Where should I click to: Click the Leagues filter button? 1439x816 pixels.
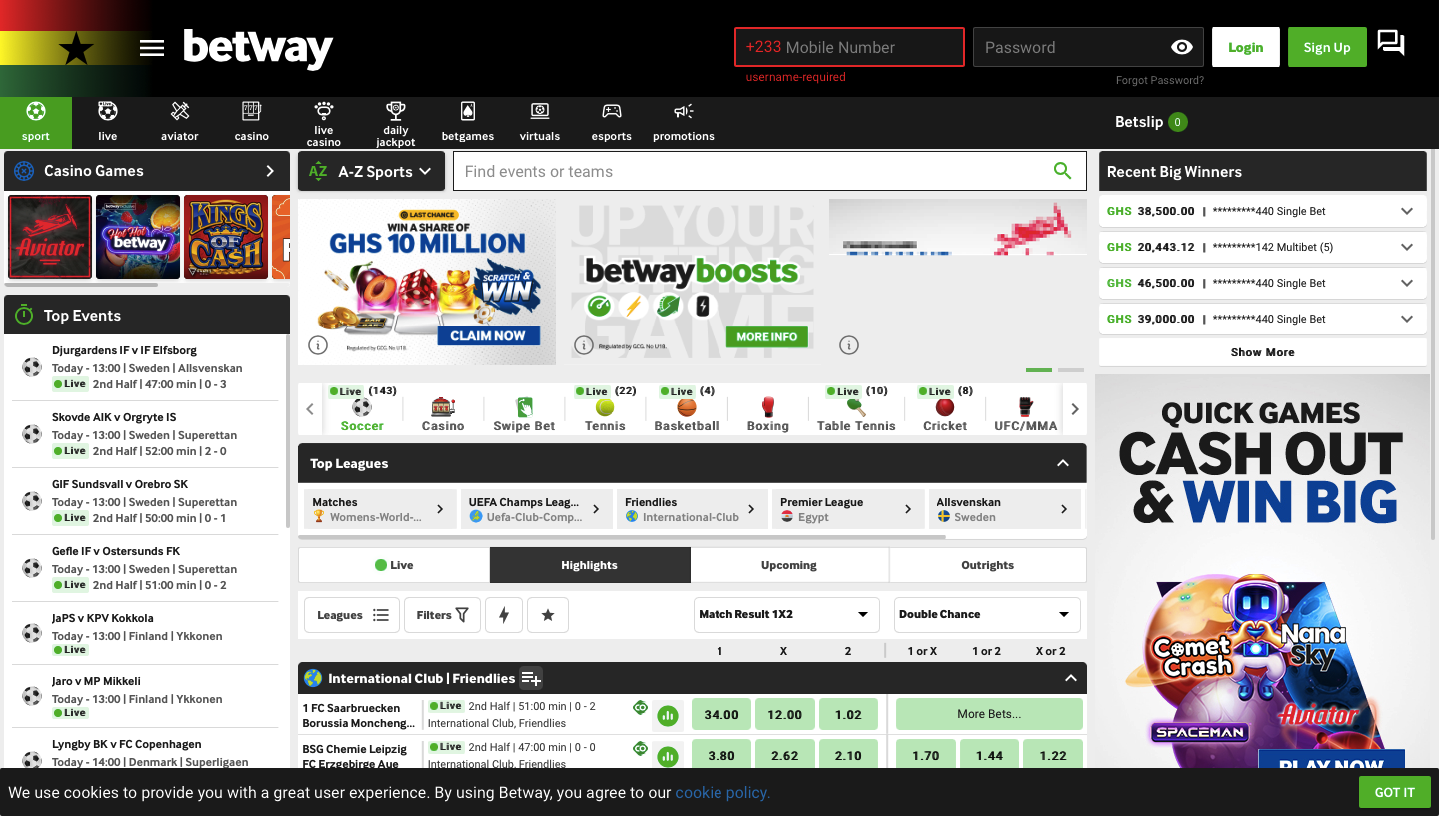coord(352,615)
